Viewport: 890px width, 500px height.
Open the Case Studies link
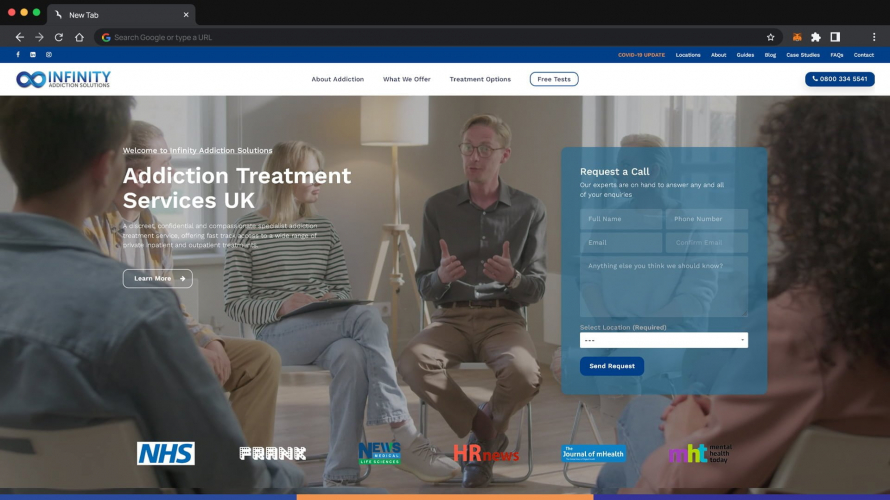click(803, 55)
